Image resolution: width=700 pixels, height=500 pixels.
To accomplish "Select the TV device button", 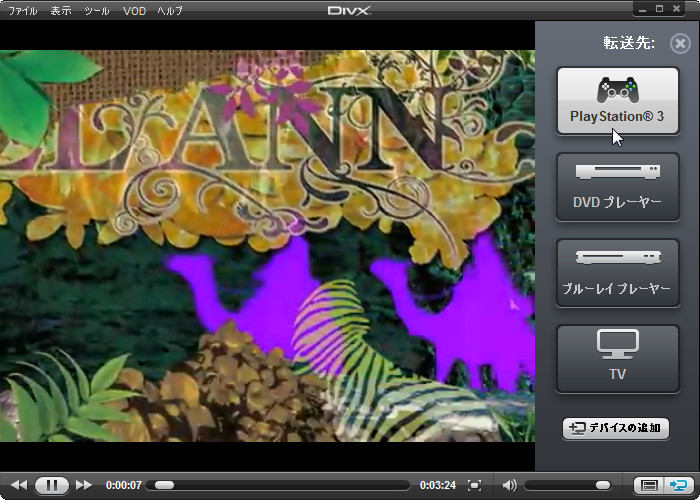I will (618, 359).
